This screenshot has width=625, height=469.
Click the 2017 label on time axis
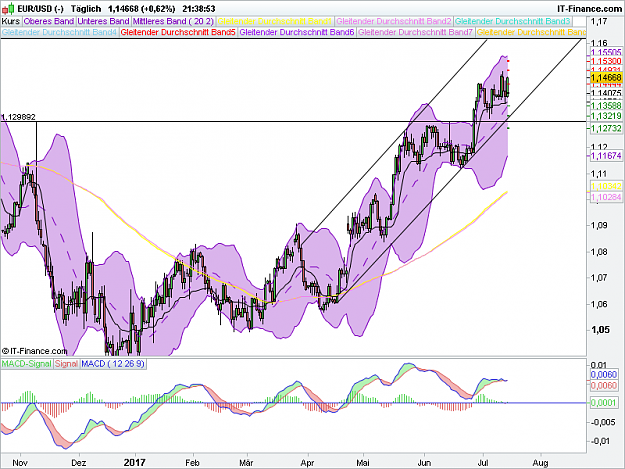135,463
